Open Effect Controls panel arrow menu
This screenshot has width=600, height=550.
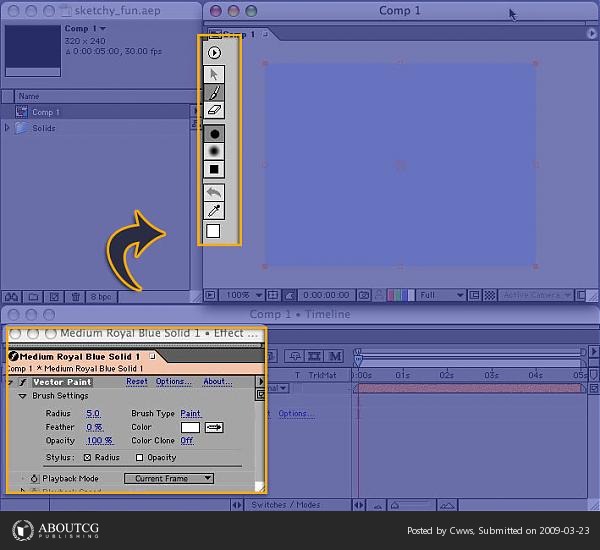coord(261,382)
